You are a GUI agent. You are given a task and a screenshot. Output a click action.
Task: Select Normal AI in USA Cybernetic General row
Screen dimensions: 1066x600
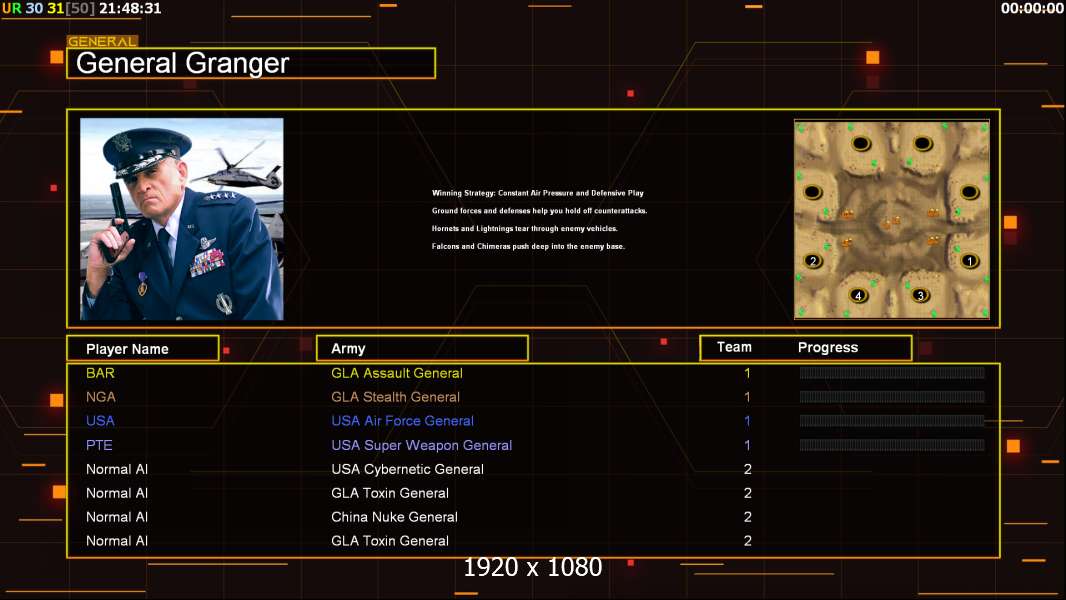pos(117,469)
